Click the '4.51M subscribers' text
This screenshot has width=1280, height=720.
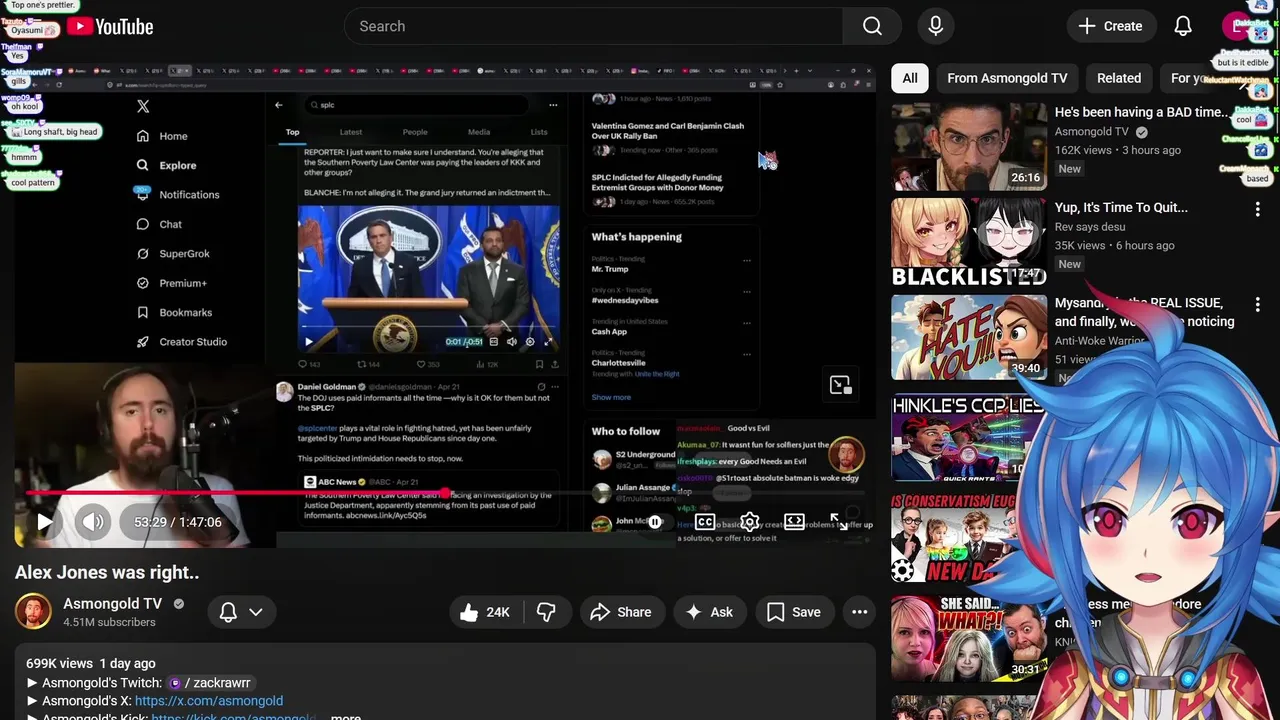pyautogui.click(x=109, y=622)
